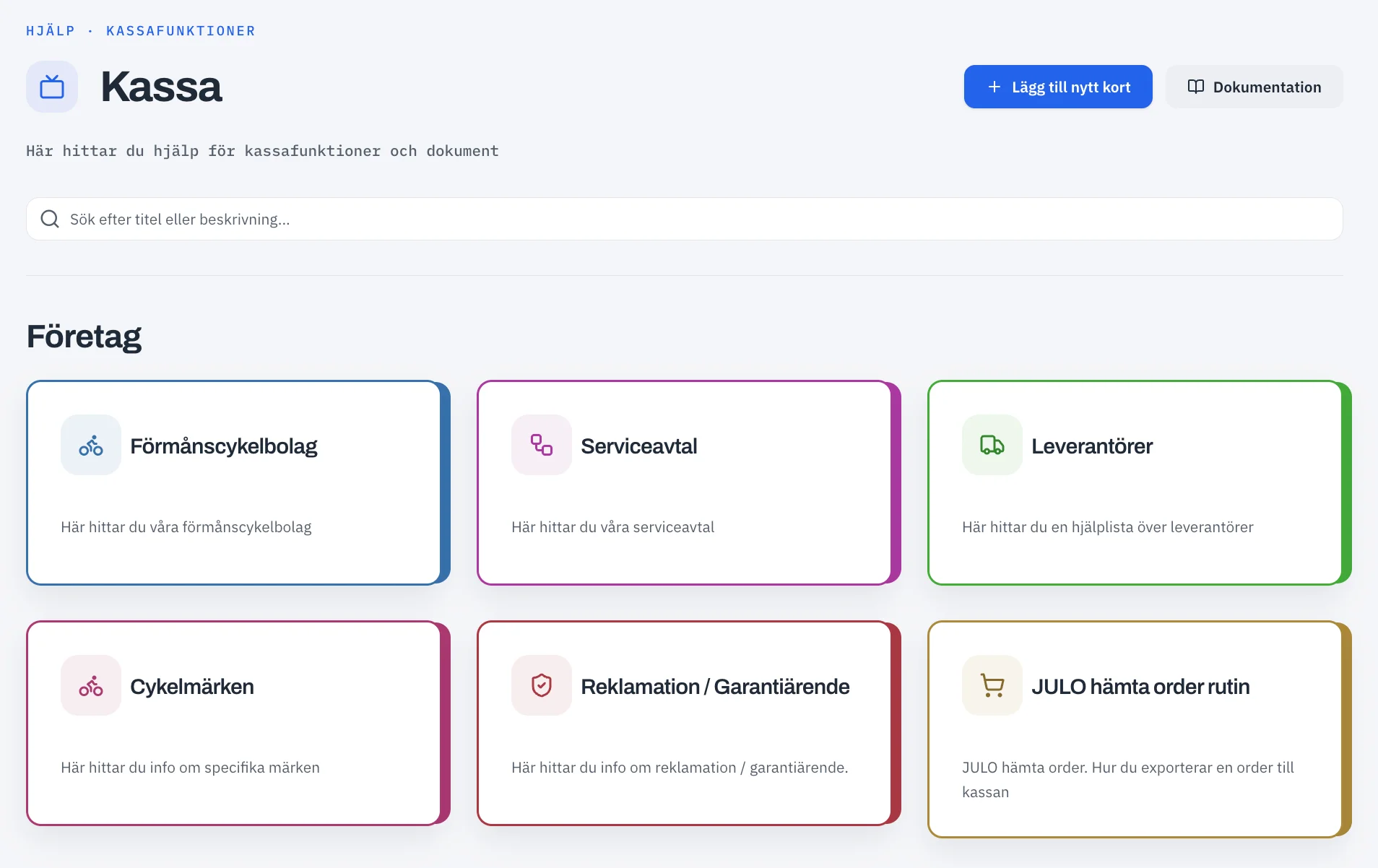Open the Dokumentation button
1378x868 pixels.
(1254, 87)
